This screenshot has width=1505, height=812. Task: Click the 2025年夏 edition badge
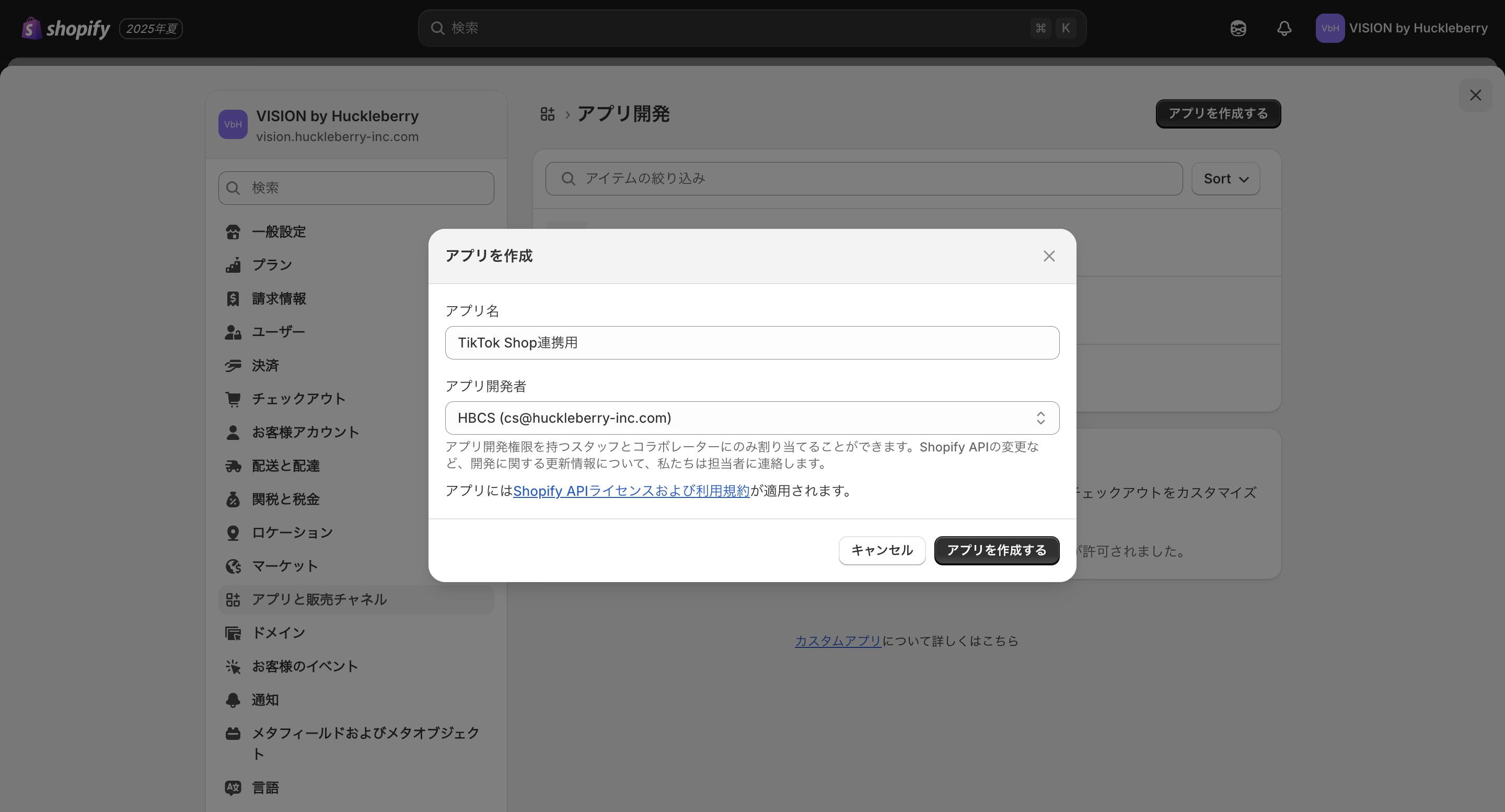150,28
